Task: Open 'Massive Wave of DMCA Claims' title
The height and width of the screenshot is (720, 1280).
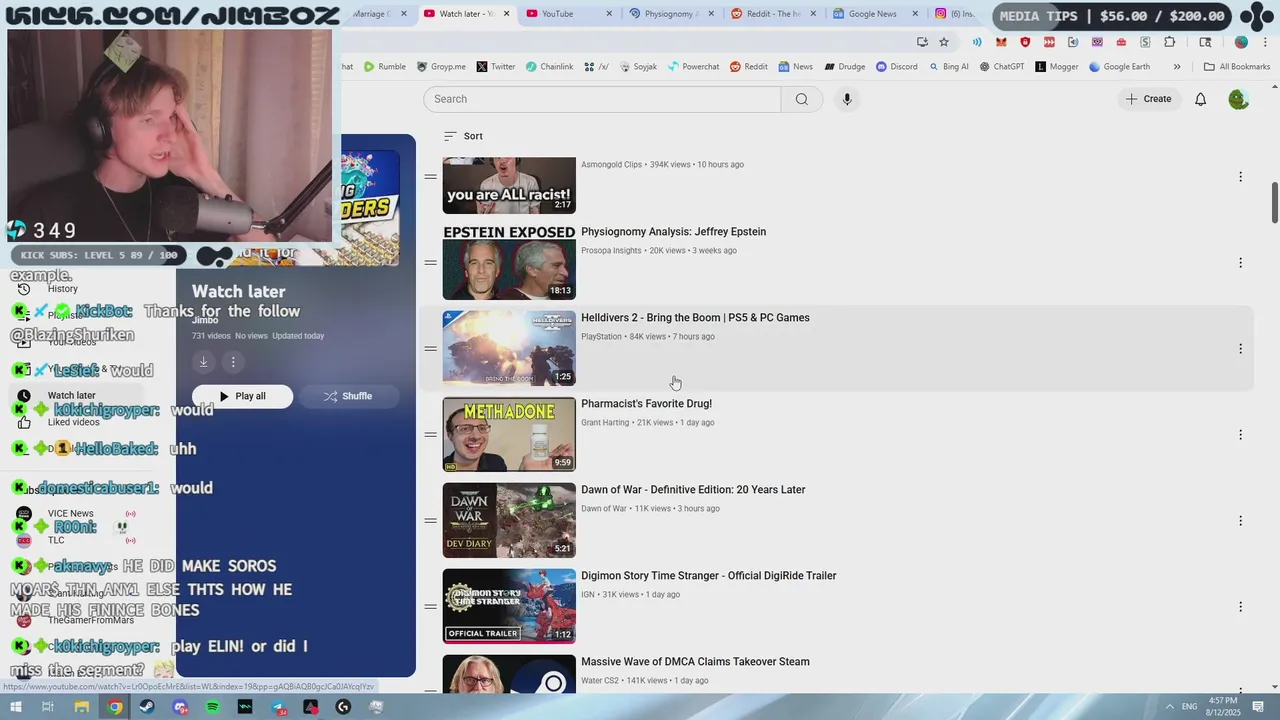Action: [695, 662]
